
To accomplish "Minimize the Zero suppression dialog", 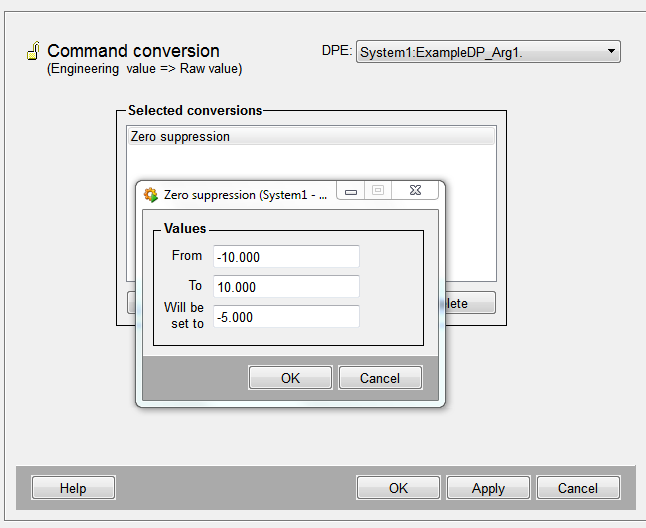I will [x=350, y=190].
